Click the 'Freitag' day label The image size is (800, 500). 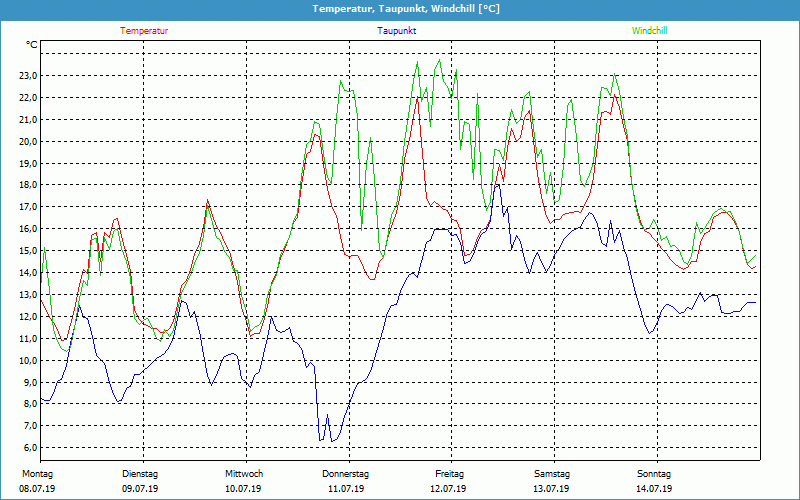pos(449,474)
